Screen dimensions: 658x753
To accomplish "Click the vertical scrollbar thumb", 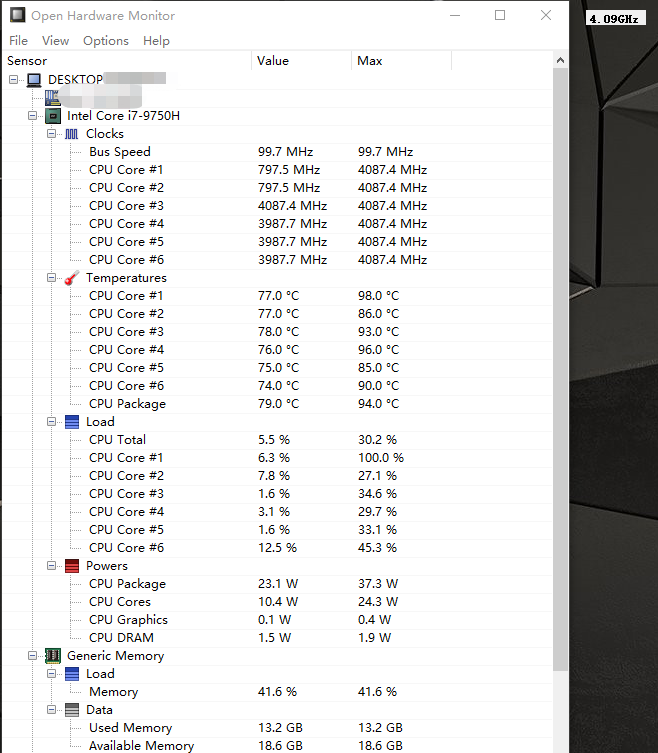I will pos(560,370).
